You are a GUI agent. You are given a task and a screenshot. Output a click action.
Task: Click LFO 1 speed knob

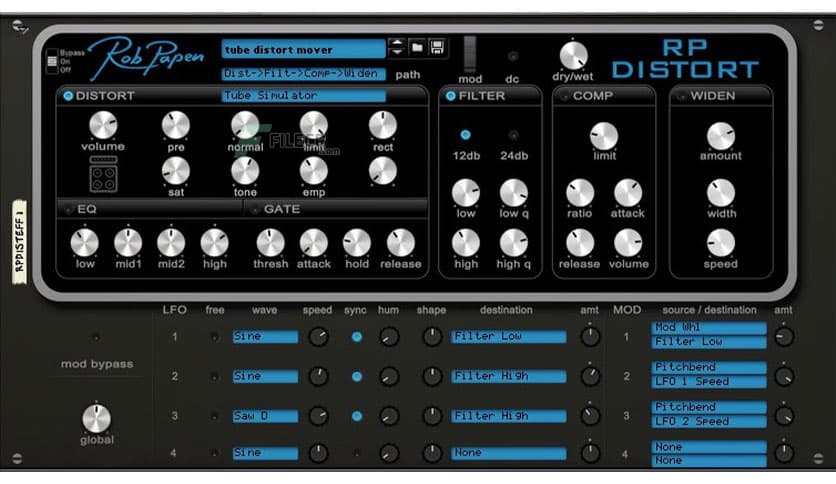(x=318, y=337)
